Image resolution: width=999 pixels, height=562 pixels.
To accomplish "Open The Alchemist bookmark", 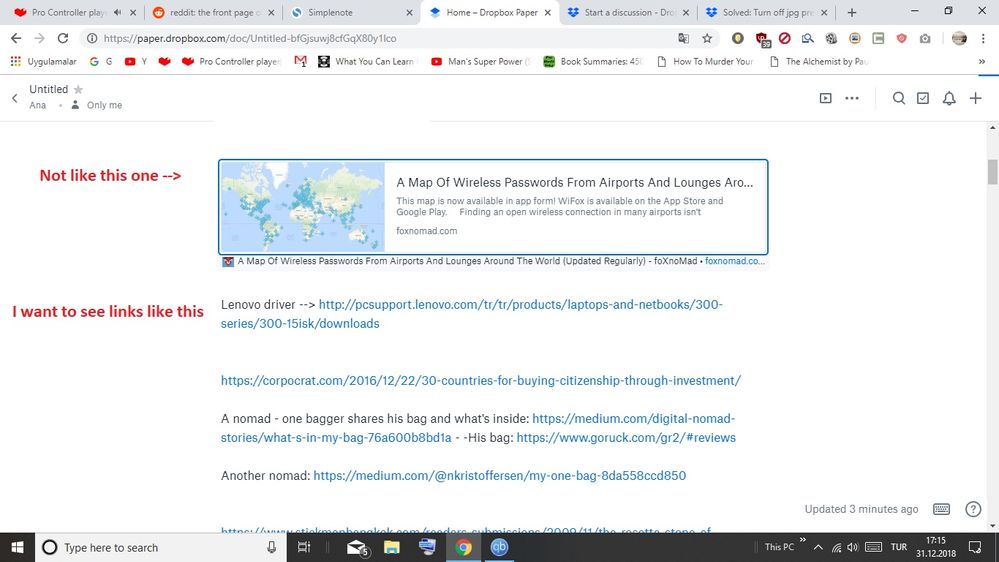I will coord(819,62).
